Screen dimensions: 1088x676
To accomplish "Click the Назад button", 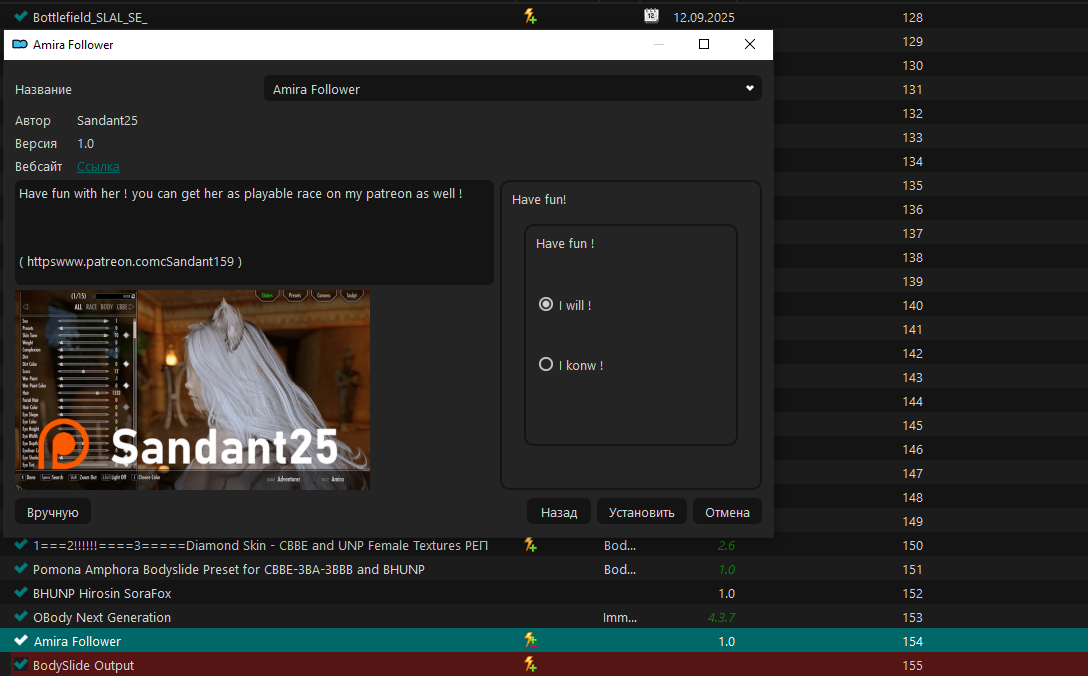I will coord(559,512).
